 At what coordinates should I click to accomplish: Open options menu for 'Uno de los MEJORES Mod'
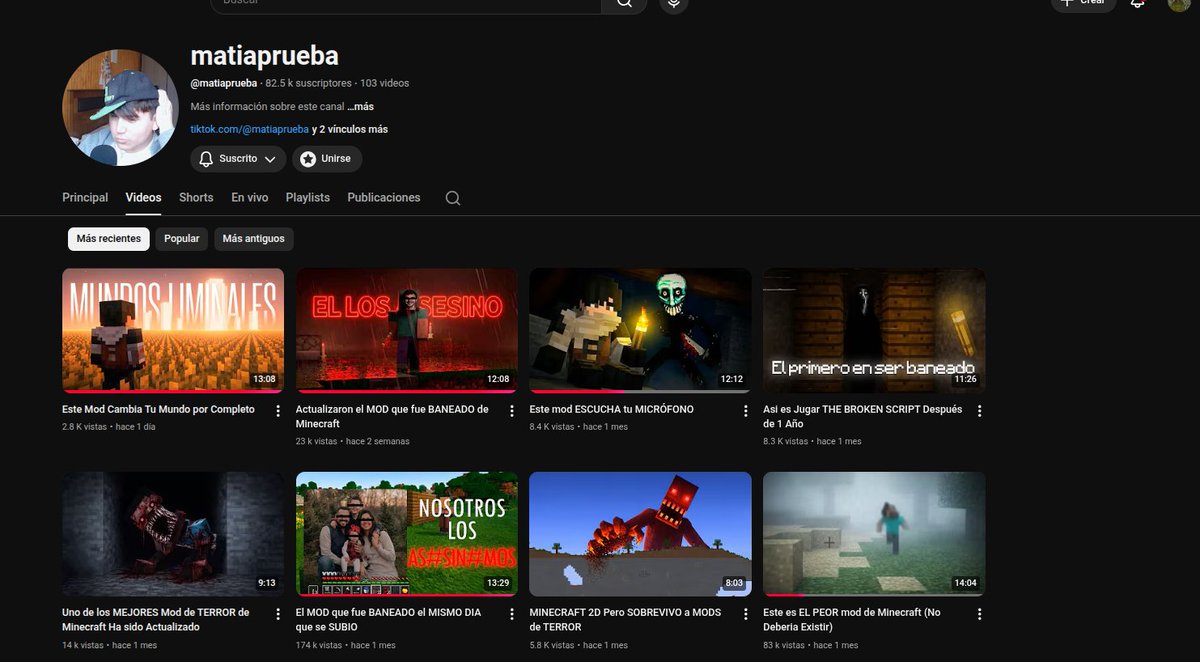point(278,614)
